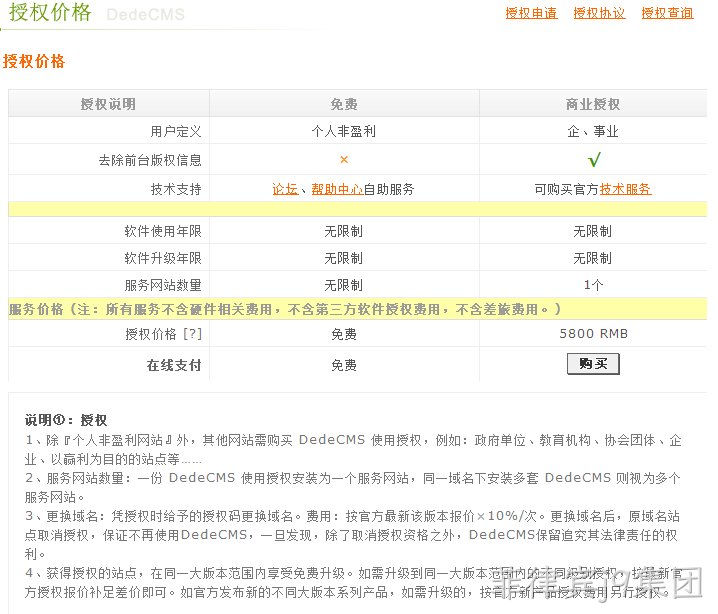Open the 授权申请 link
The width and height of the screenshot is (718, 614).
[x=531, y=13]
